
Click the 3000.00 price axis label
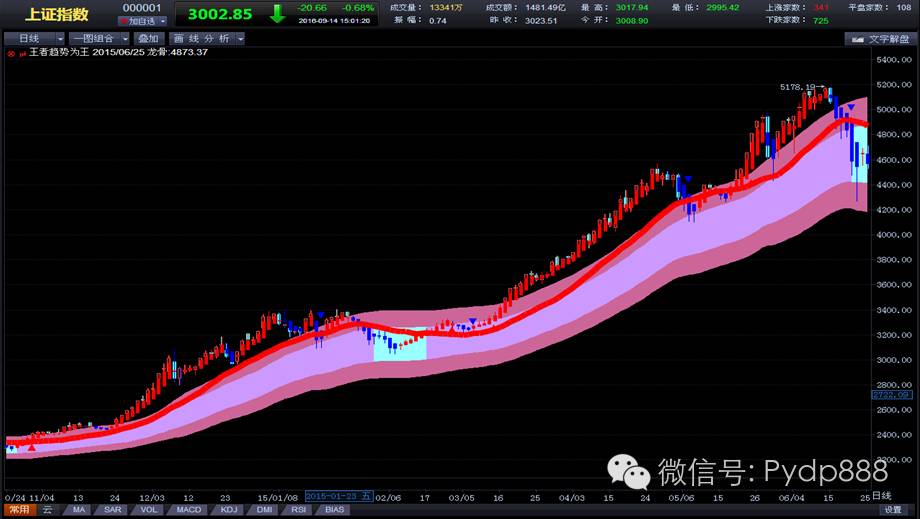click(894, 360)
